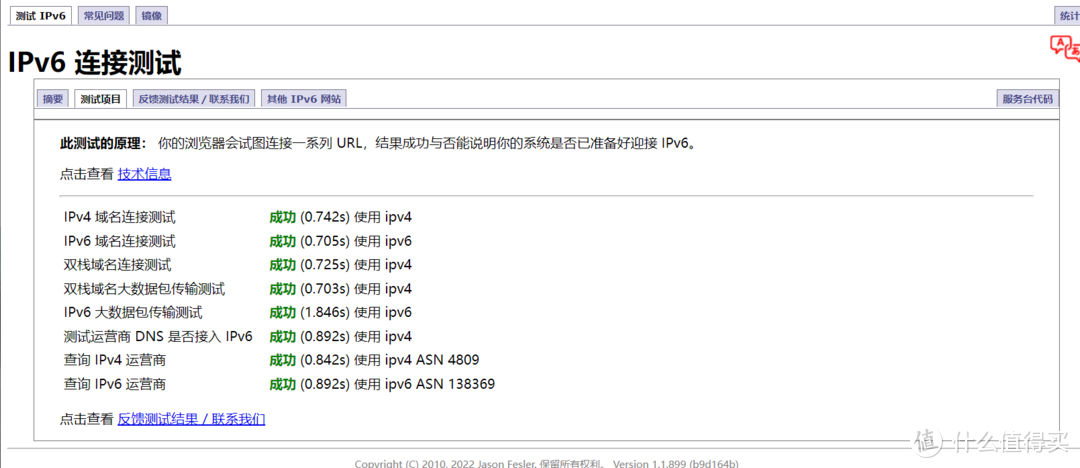Image resolution: width=1080 pixels, height=468 pixels.
Task: Open the 其他 IPv6 网站 sub-tab
Action: pyautogui.click(x=304, y=99)
